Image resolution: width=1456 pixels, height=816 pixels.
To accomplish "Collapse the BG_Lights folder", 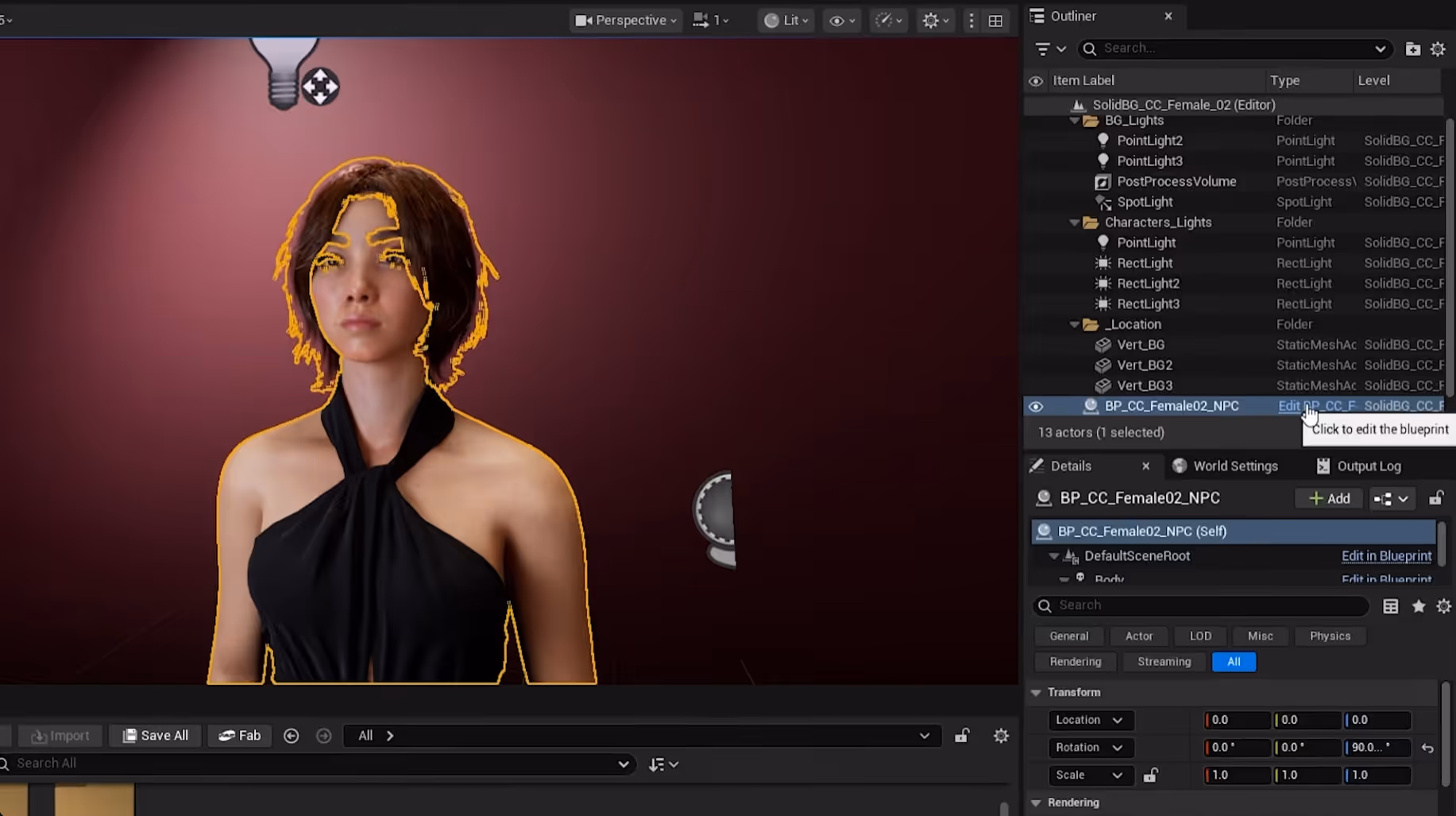I will (1075, 121).
